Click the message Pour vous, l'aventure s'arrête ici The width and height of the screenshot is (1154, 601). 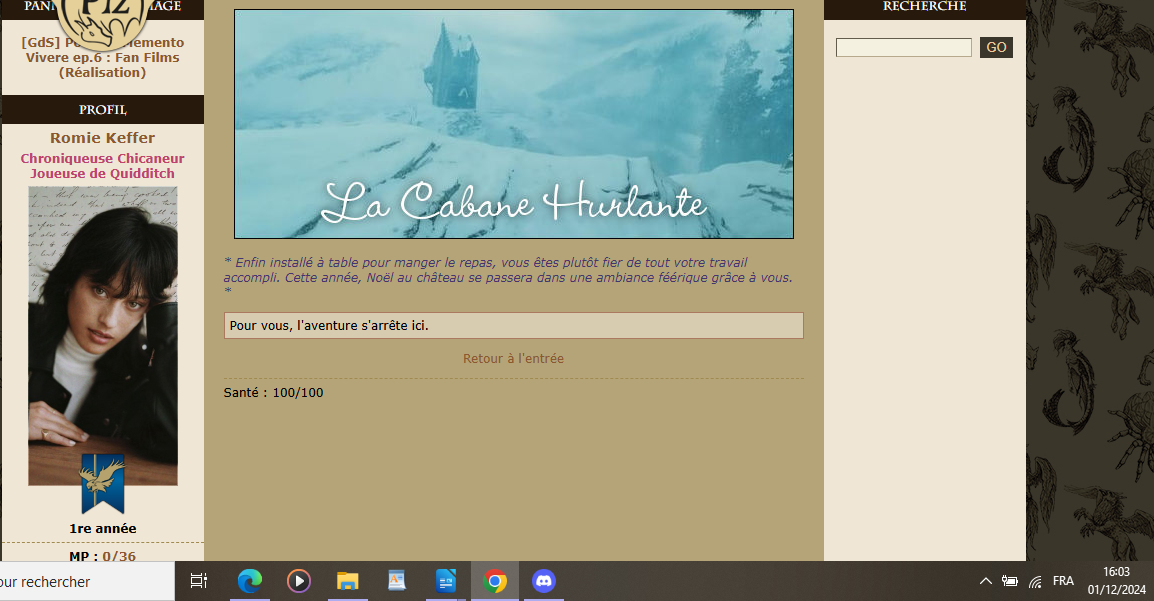(513, 325)
